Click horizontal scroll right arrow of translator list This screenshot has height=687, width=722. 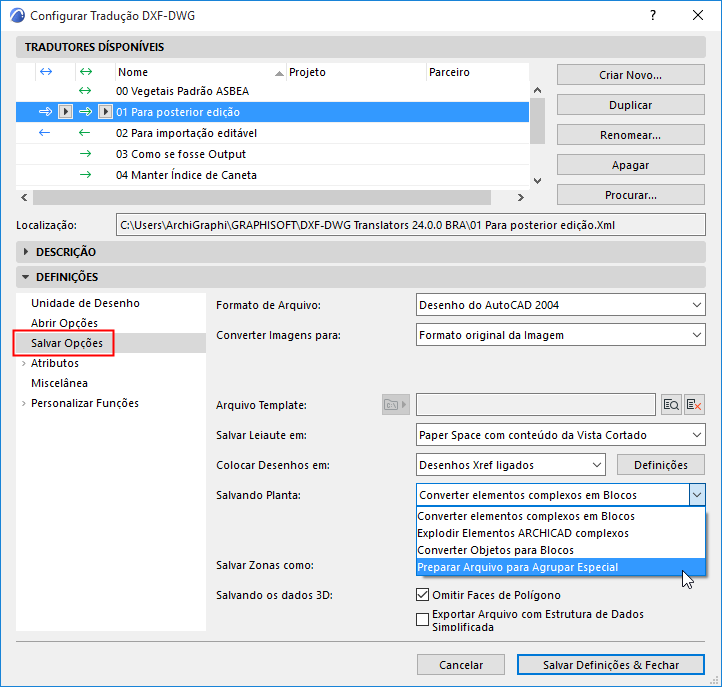coord(520,198)
